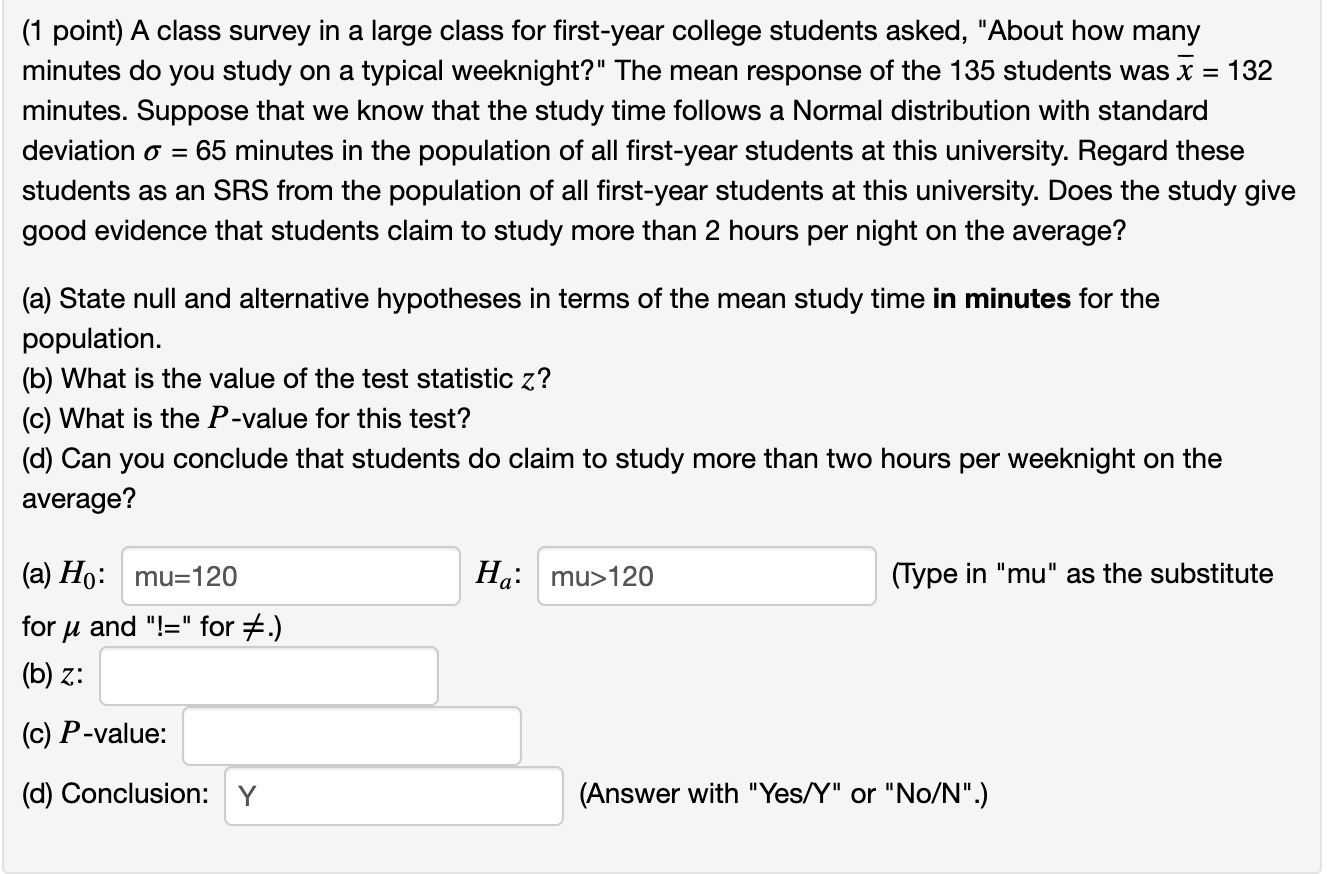1328x874 pixels.
Task: Click the "(d) Conclusion:" answer label
Action: [116, 795]
